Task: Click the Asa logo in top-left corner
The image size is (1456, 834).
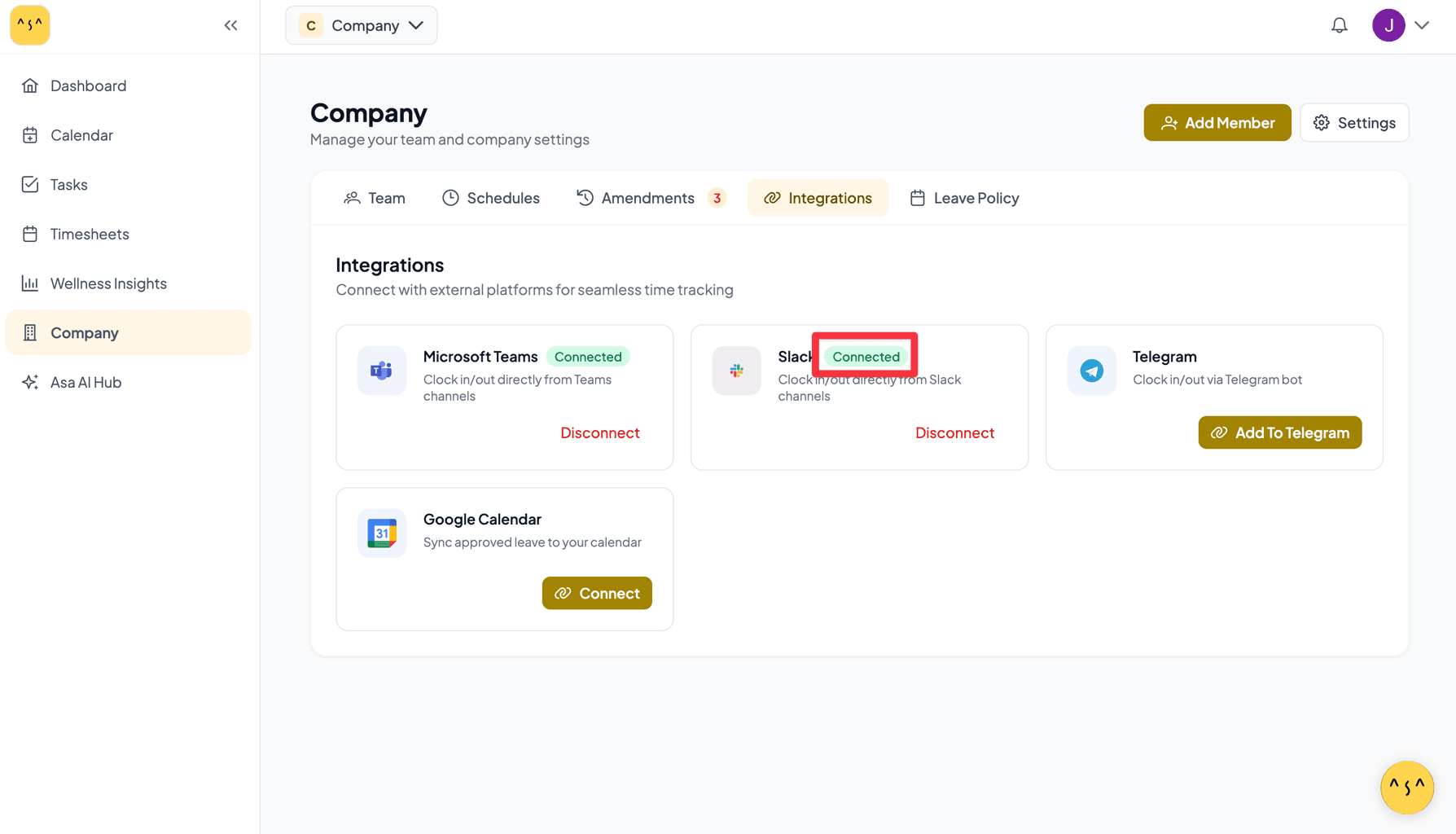Action: [x=30, y=25]
